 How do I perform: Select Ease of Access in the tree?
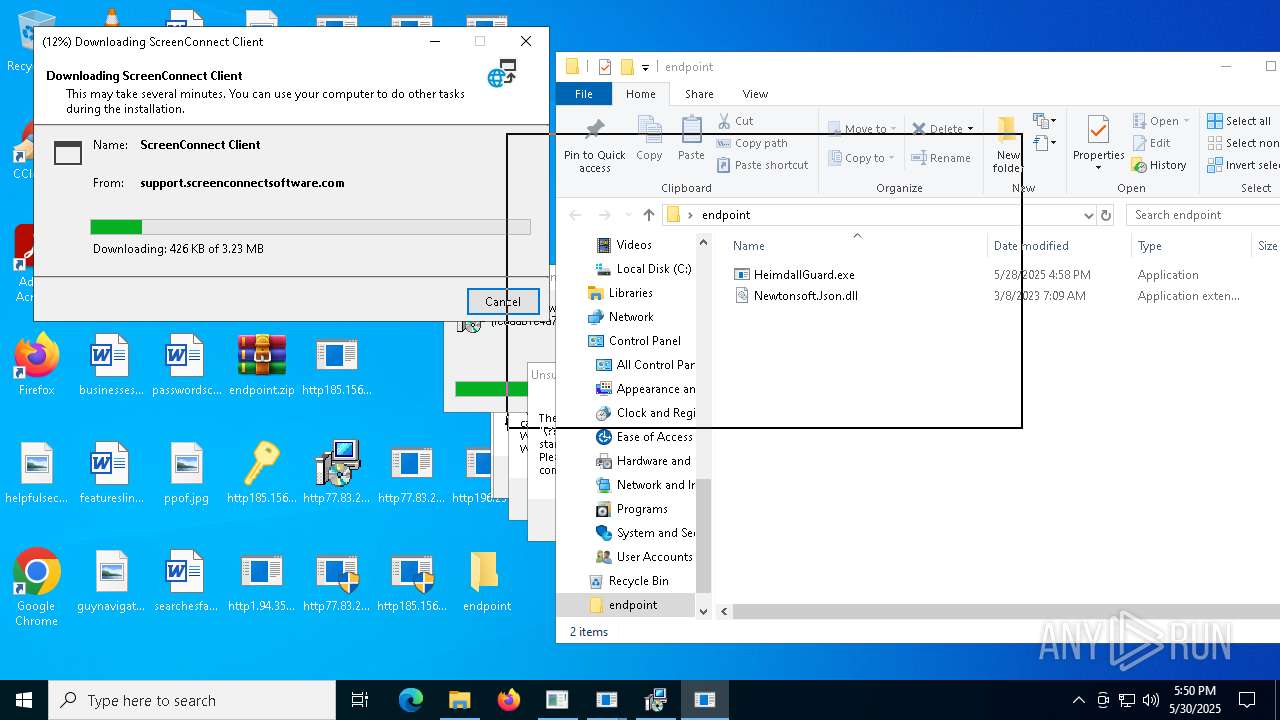pos(654,437)
